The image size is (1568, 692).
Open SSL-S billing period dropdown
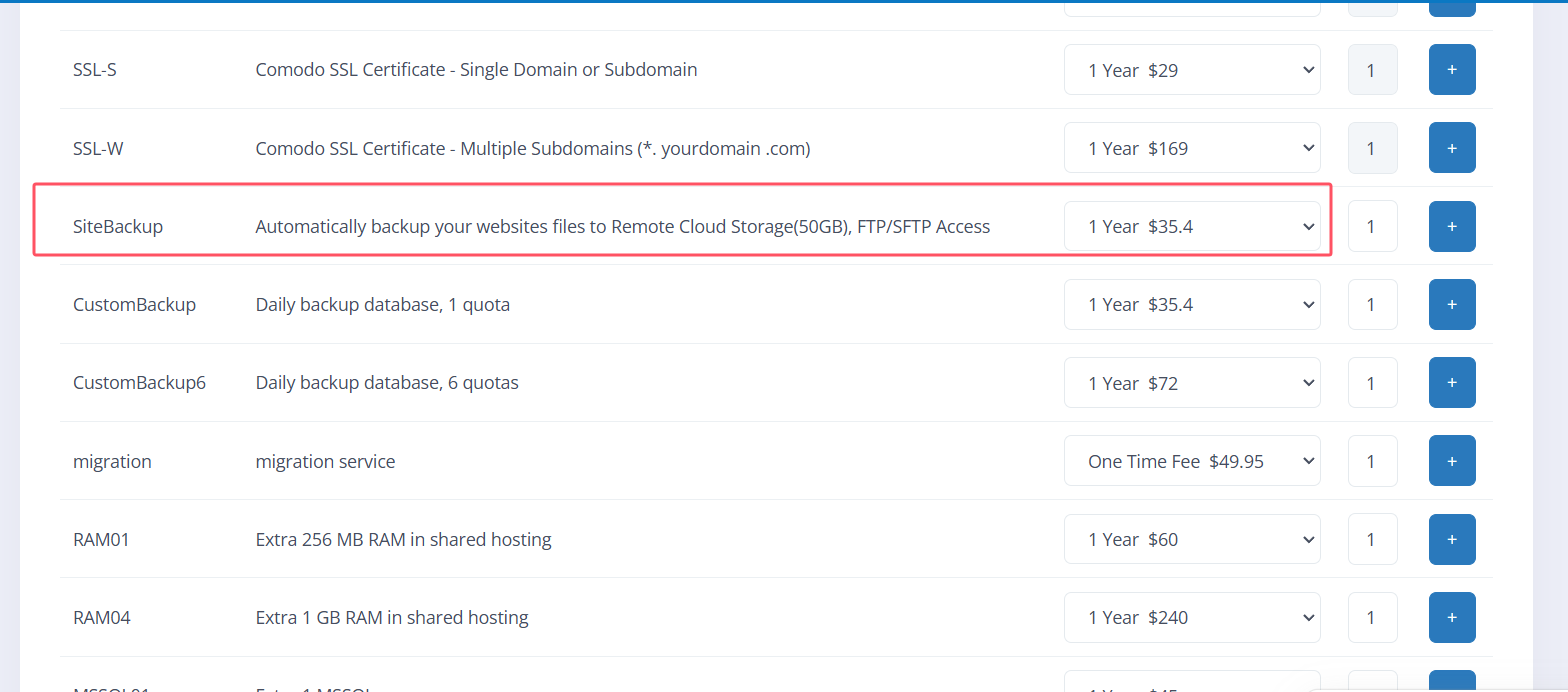1191,70
